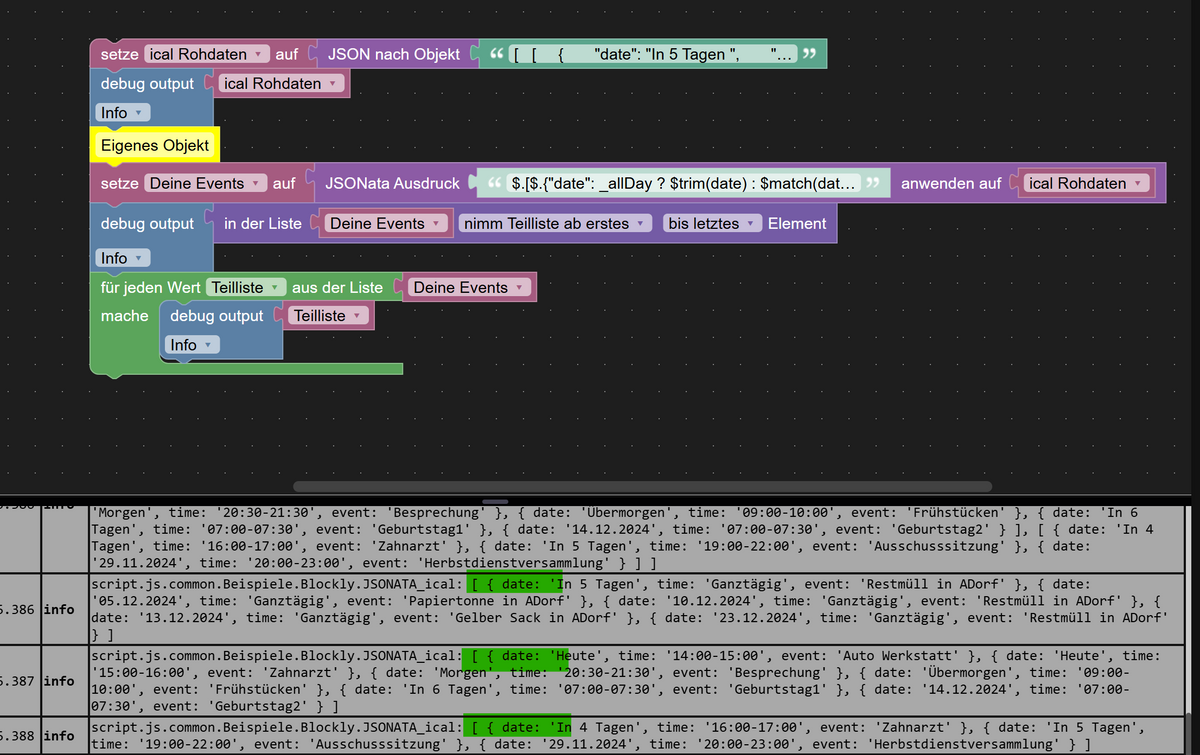The image size is (1200, 755).
Task: Open 'Deine Events' dropdown after 'in der Liste'
Action: click(386, 224)
